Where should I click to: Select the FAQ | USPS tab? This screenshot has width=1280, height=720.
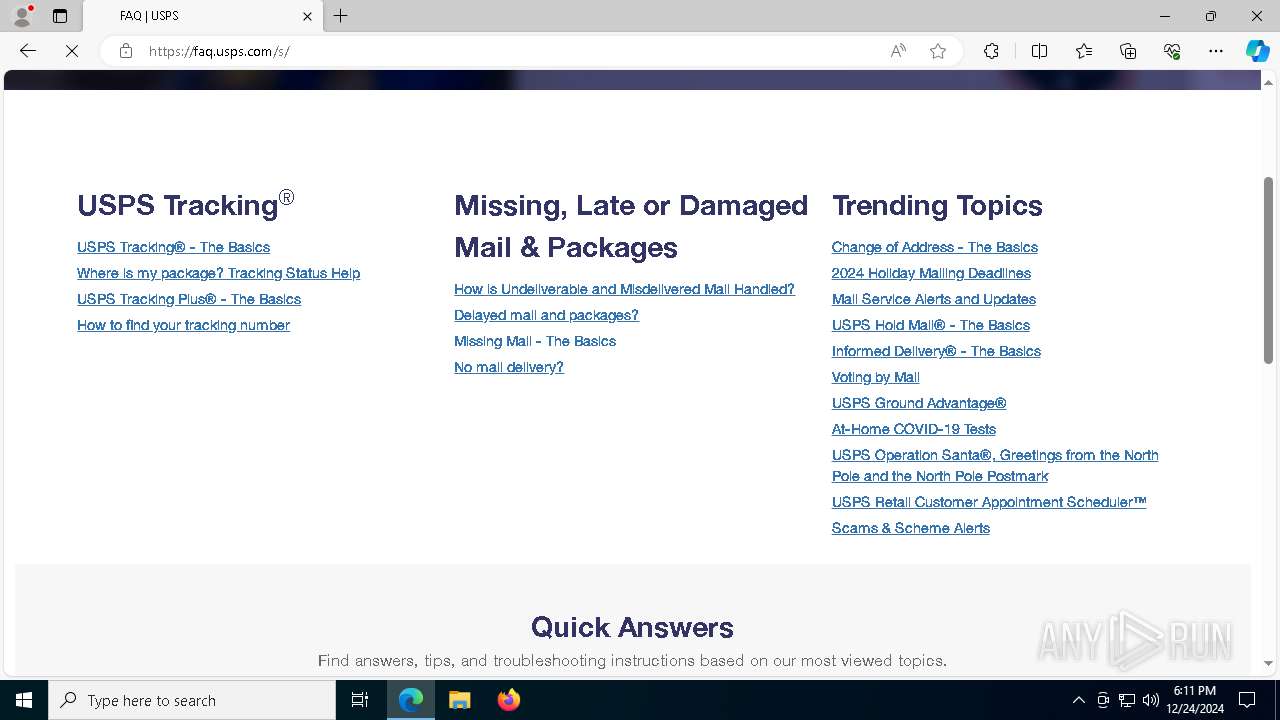point(203,16)
